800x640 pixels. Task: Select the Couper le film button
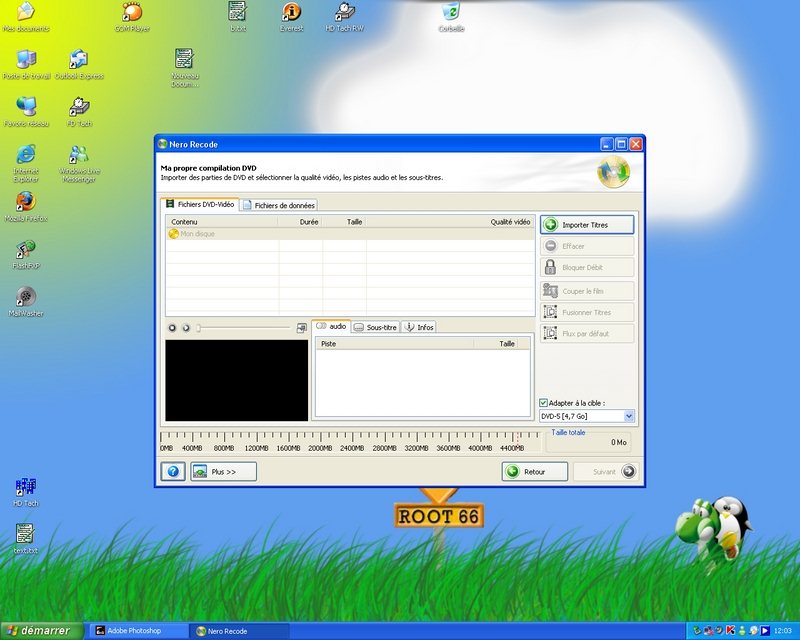point(587,291)
